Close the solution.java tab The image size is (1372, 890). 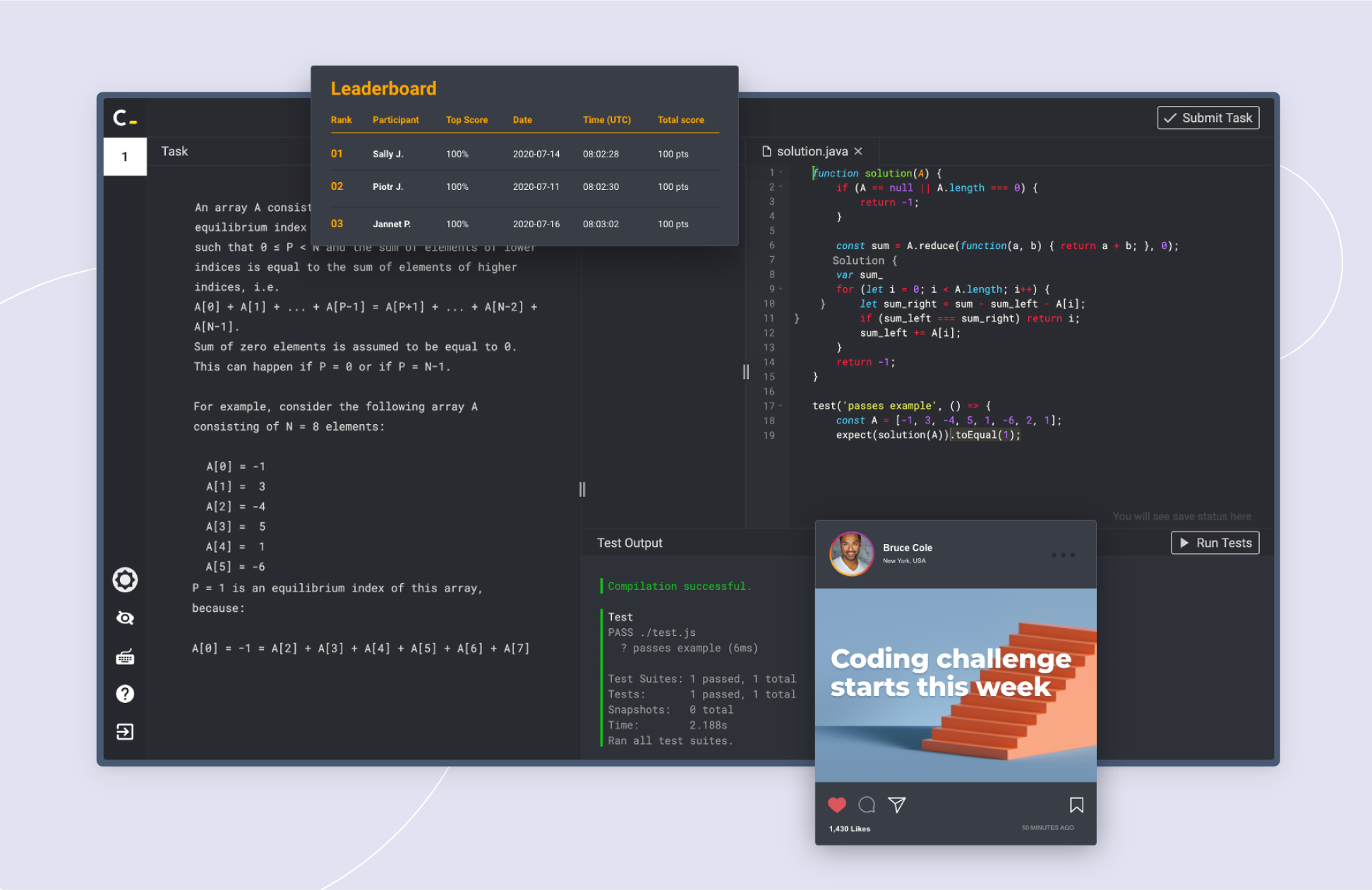858,151
